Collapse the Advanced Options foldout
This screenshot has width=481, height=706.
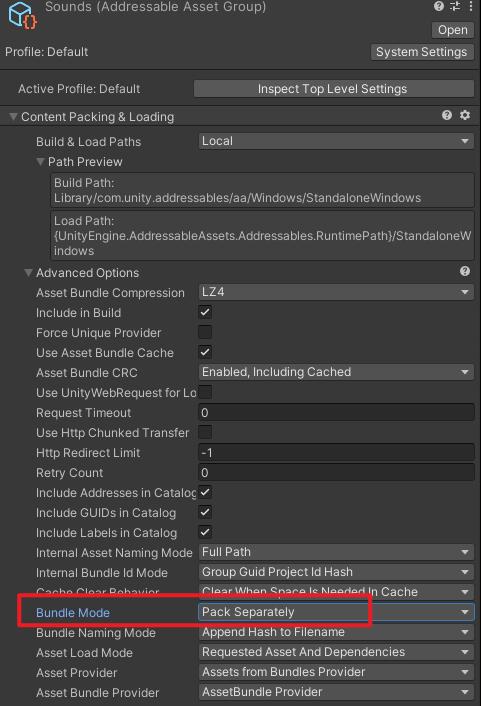[28, 273]
